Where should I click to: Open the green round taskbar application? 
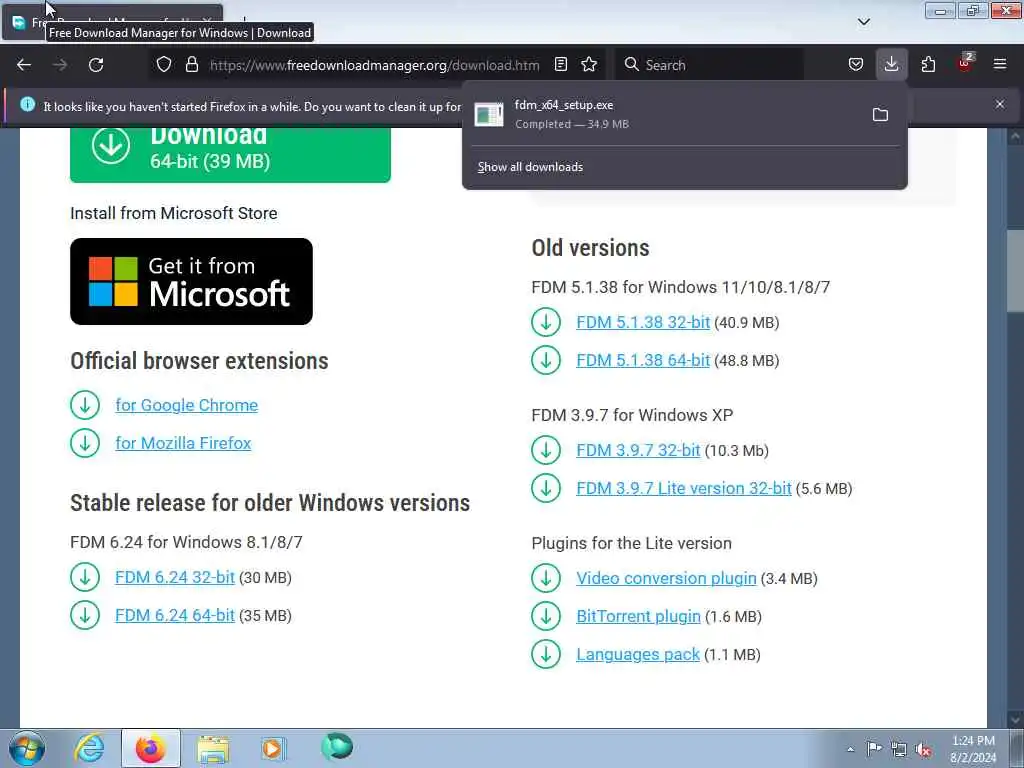pyautogui.click(x=336, y=746)
